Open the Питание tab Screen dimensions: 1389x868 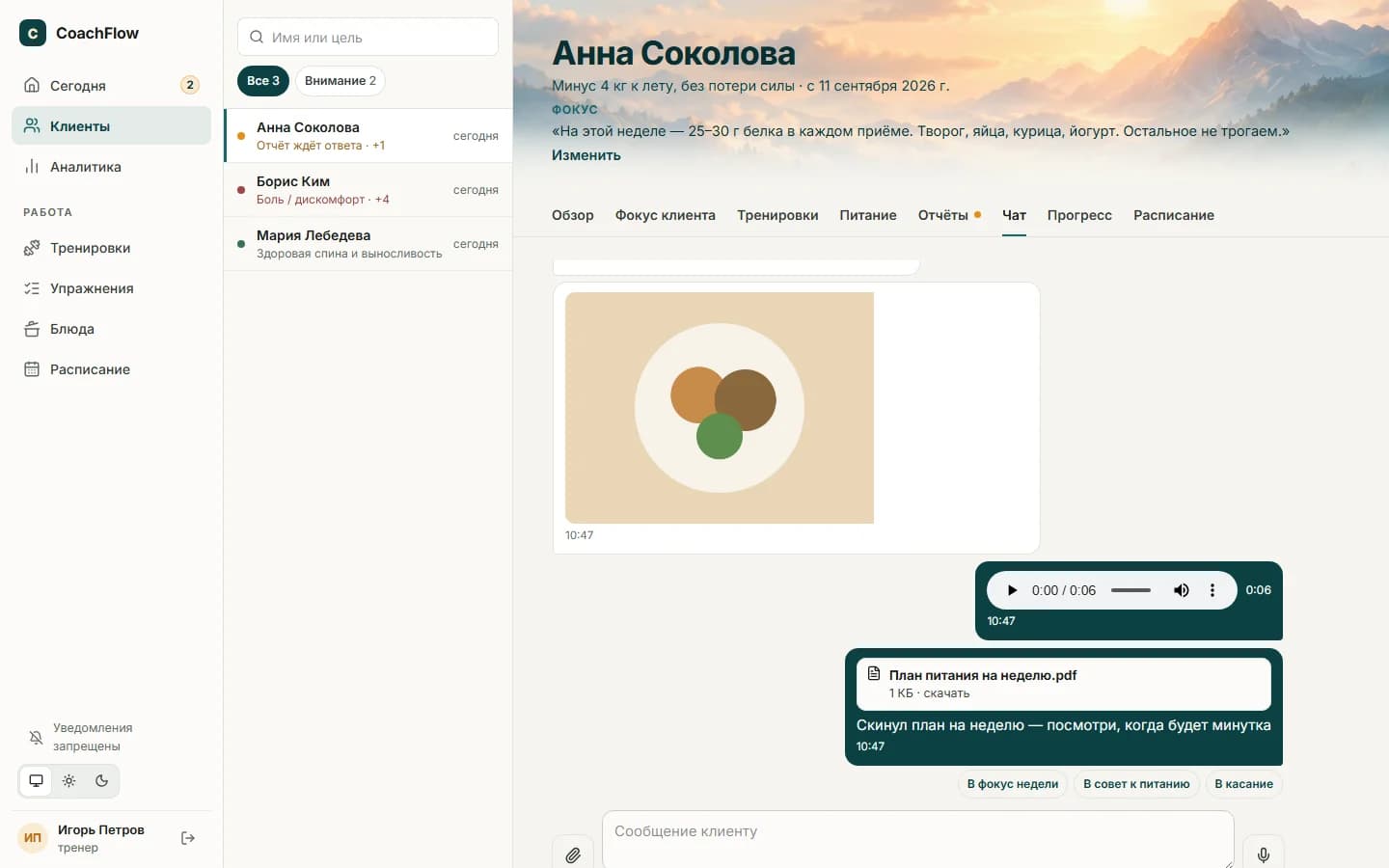click(x=868, y=215)
